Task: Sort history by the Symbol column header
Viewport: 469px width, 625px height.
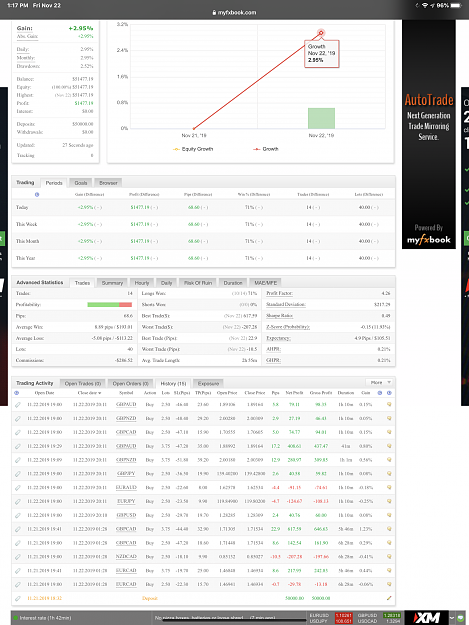Action: click(x=126, y=393)
